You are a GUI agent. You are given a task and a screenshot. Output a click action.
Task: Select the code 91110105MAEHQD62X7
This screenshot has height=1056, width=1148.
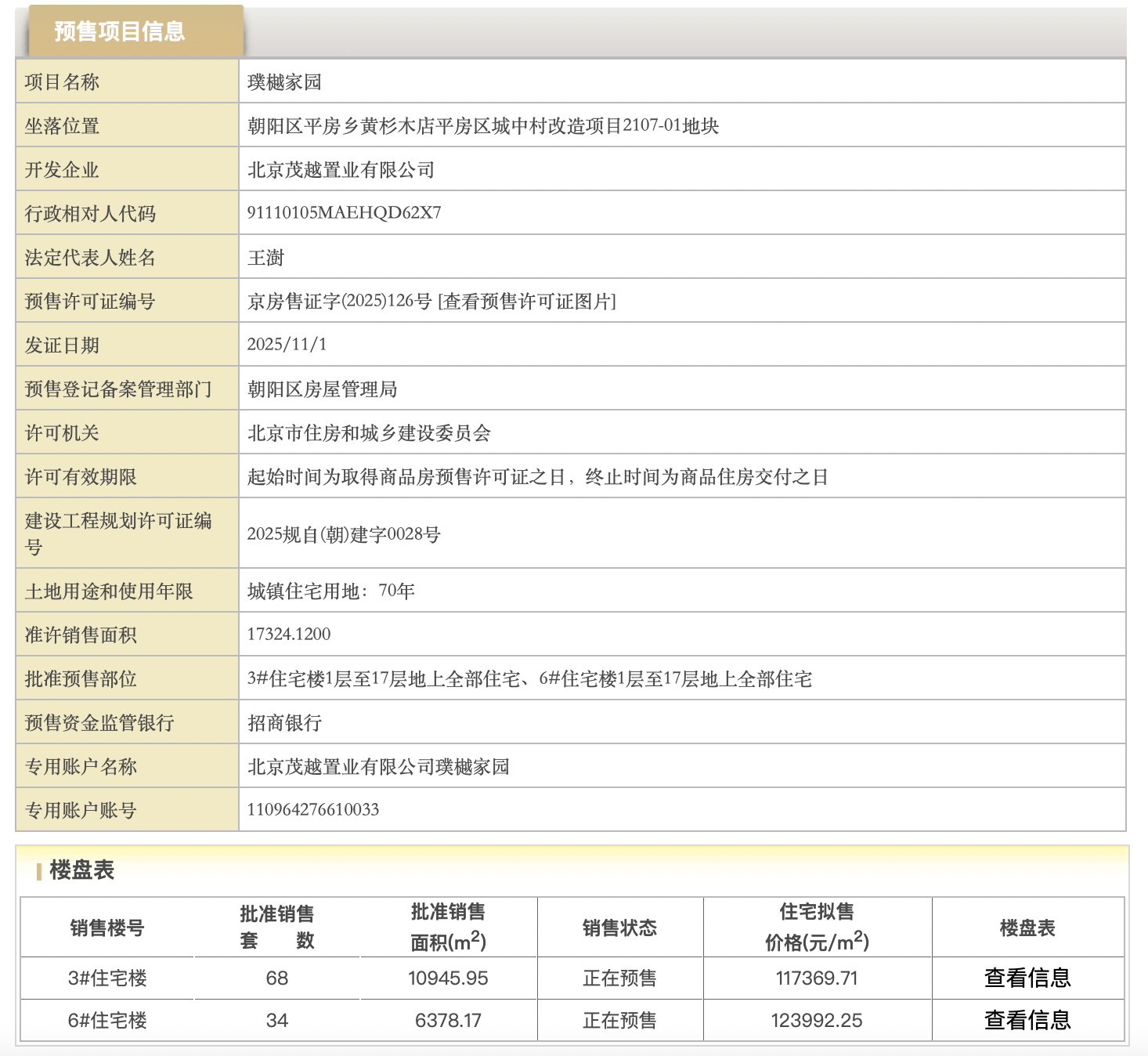tap(344, 212)
